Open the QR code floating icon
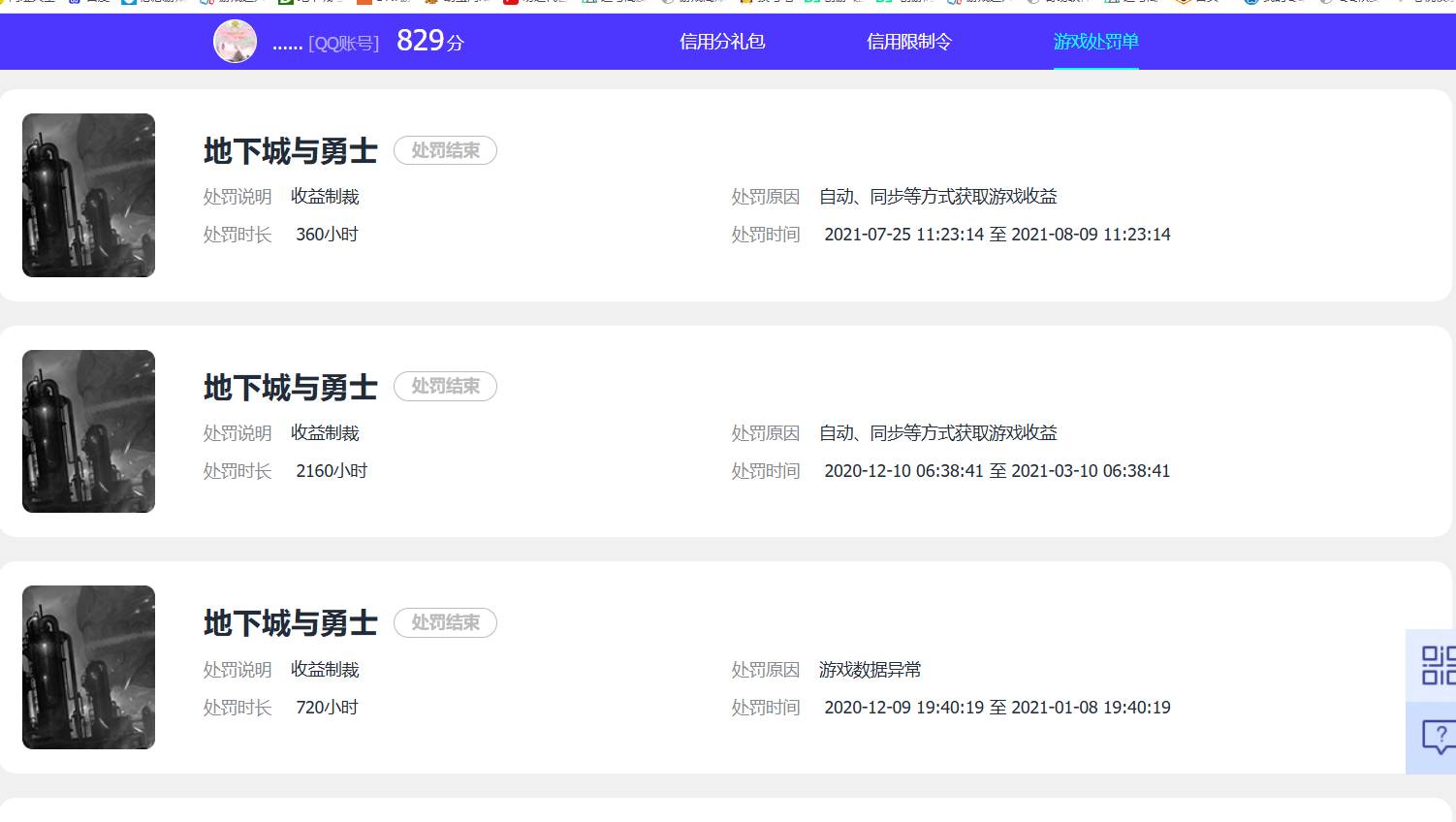The width and height of the screenshot is (1456, 822). point(1437,666)
